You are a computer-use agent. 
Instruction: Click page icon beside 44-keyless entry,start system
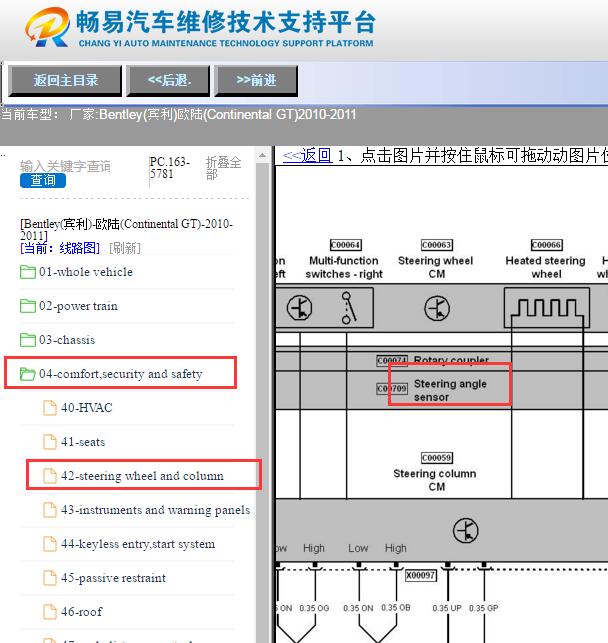tap(50, 544)
